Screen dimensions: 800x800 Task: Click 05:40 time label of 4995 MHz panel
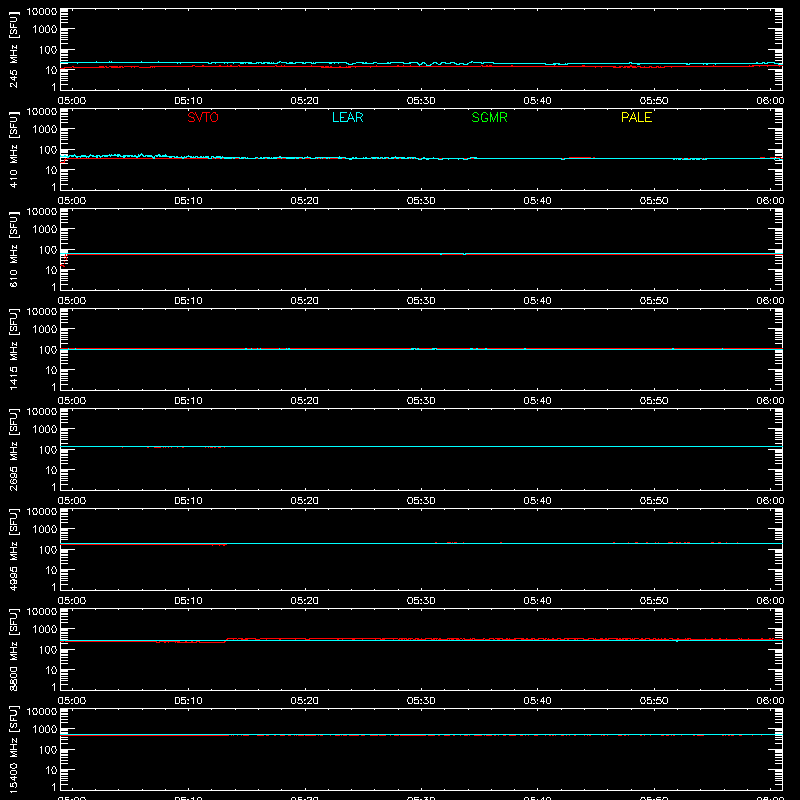(537, 601)
